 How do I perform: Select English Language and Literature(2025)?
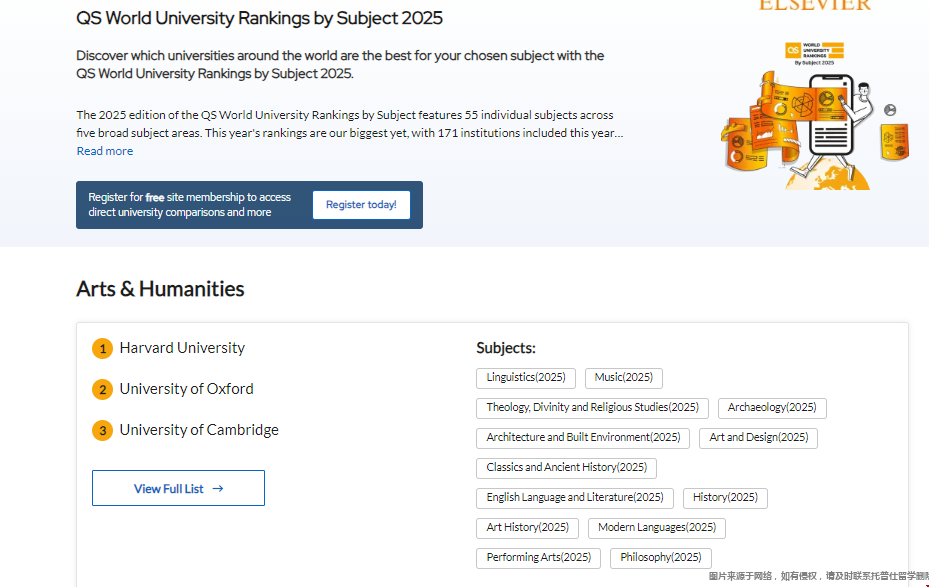click(575, 498)
